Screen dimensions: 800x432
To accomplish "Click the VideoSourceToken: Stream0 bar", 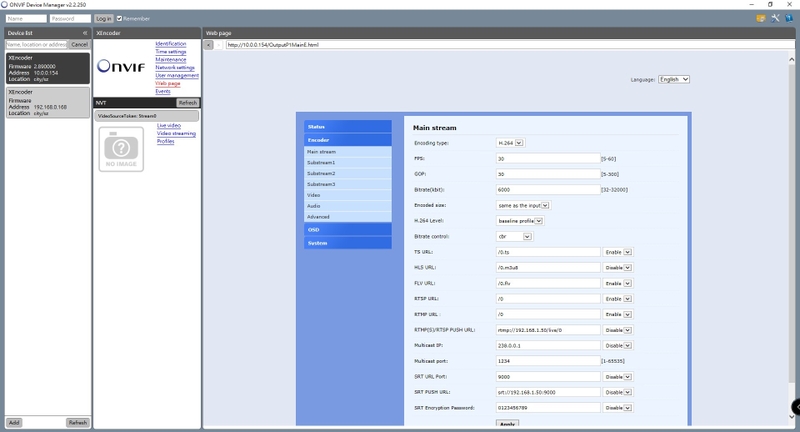I will pyautogui.click(x=146, y=116).
